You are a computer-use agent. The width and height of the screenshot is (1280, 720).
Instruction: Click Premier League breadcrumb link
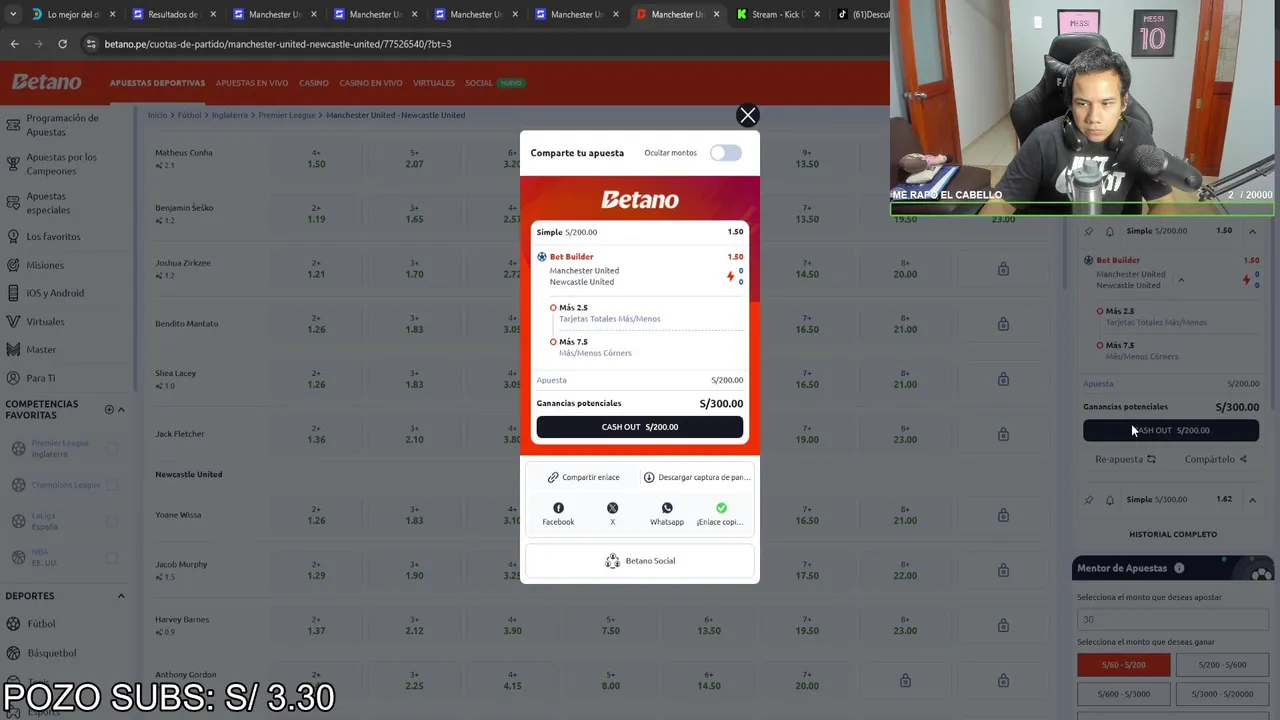[287, 115]
